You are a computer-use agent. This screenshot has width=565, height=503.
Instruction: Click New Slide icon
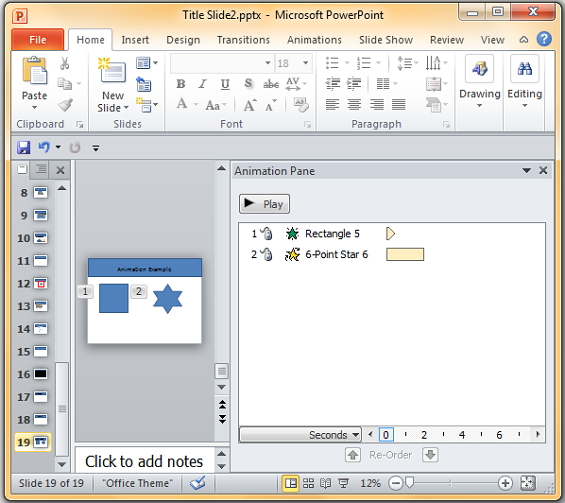pyautogui.click(x=113, y=71)
